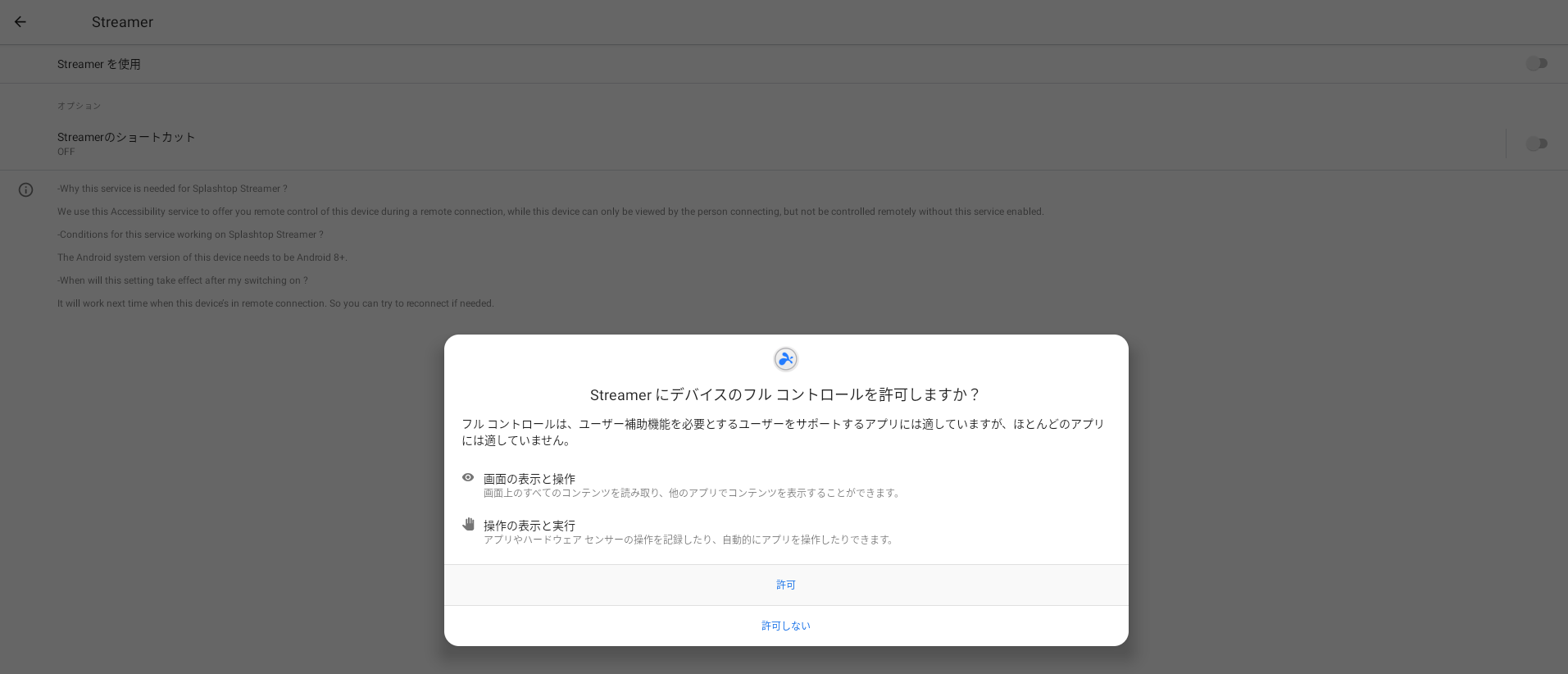Viewport: 1568px width, 674px height.
Task: Click the オプション section header
Action: click(79, 106)
